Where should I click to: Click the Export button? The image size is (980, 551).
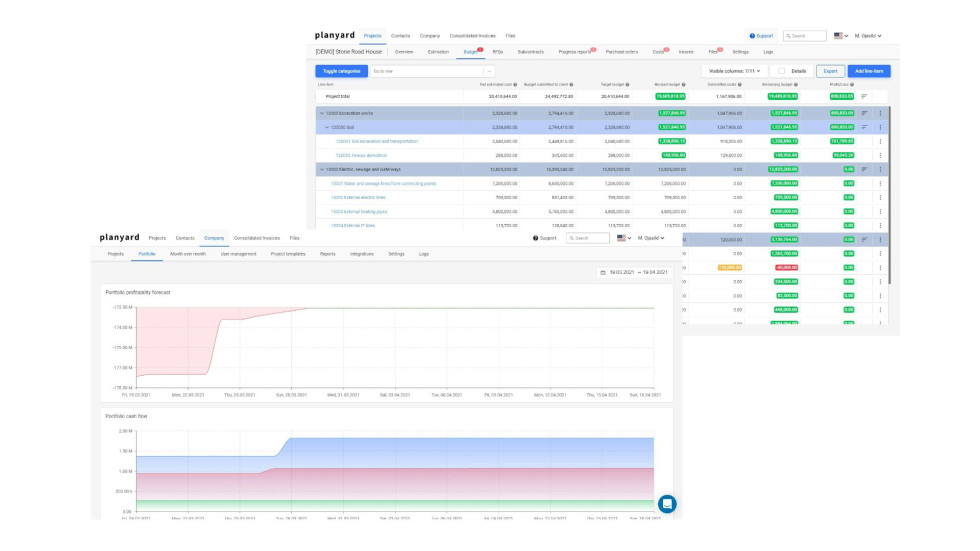pyautogui.click(x=829, y=71)
